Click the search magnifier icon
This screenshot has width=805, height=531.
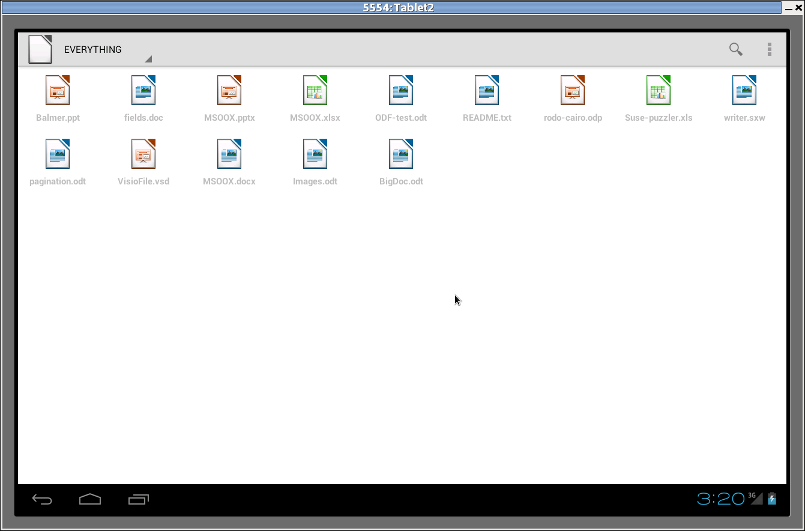736,49
